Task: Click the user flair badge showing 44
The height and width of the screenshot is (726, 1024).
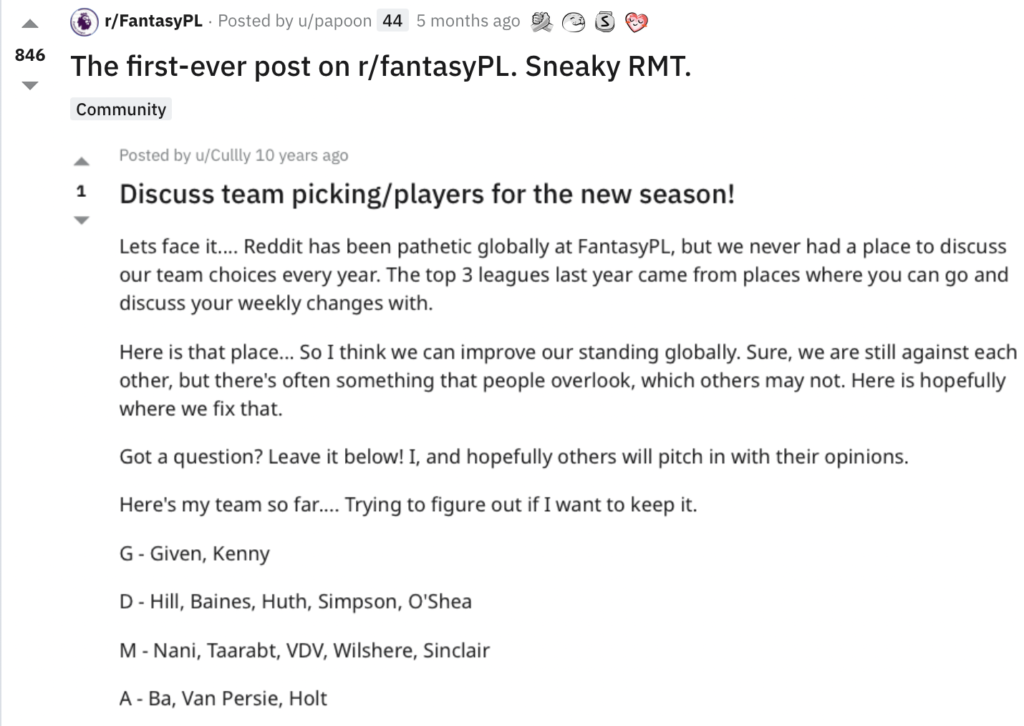Action: [391, 21]
